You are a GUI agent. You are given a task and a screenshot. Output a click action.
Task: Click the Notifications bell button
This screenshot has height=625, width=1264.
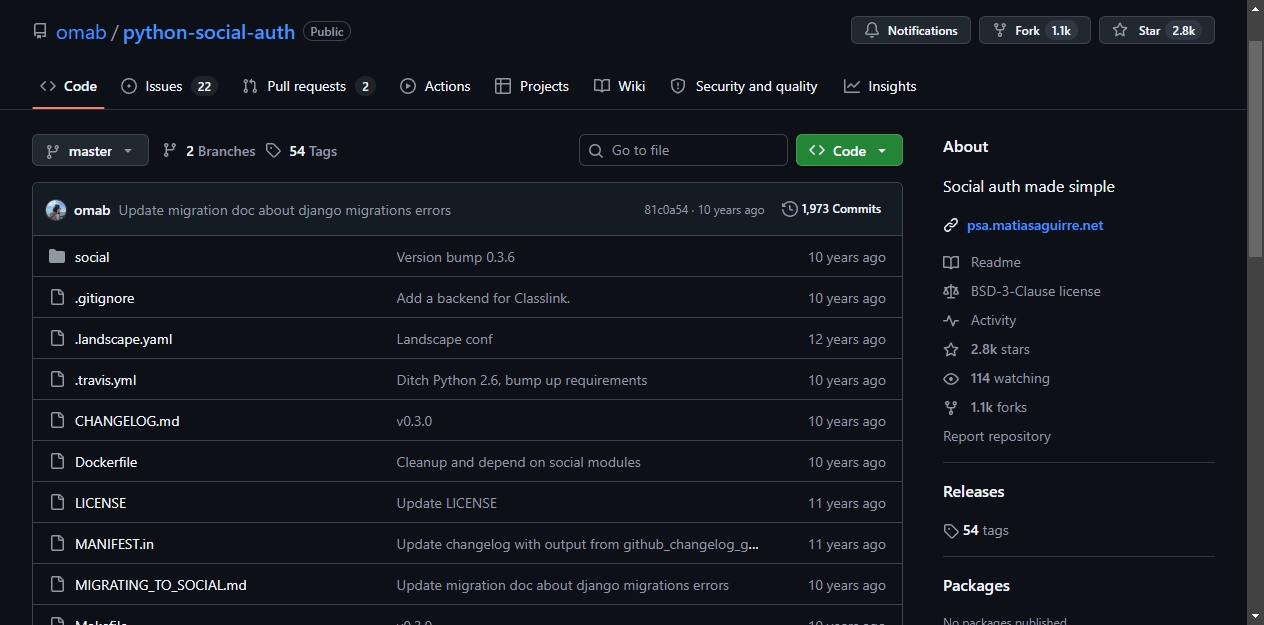click(911, 30)
